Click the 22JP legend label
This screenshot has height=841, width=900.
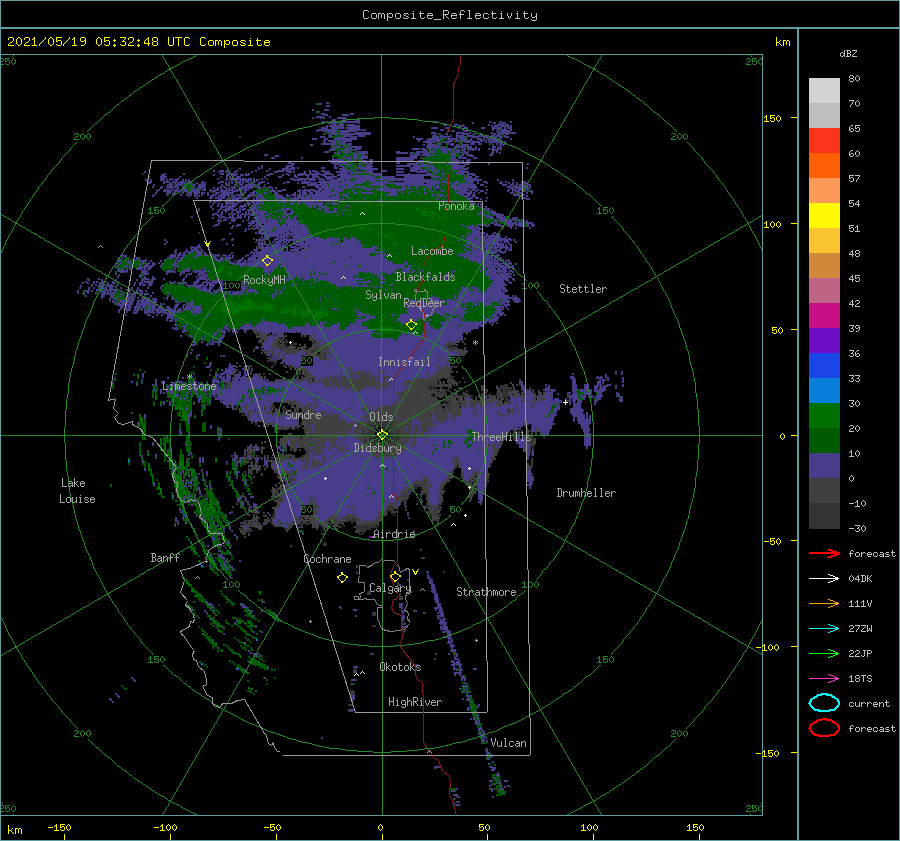coord(860,653)
